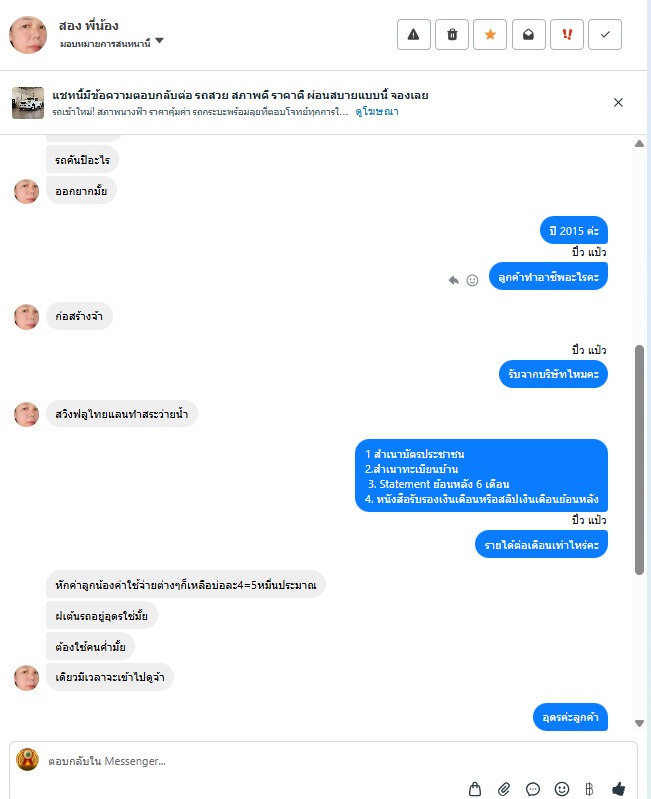Viewport: 651px width, 799px height.
Task: Mark conversation as unread with envelope icon
Action: tap(529, 35)
